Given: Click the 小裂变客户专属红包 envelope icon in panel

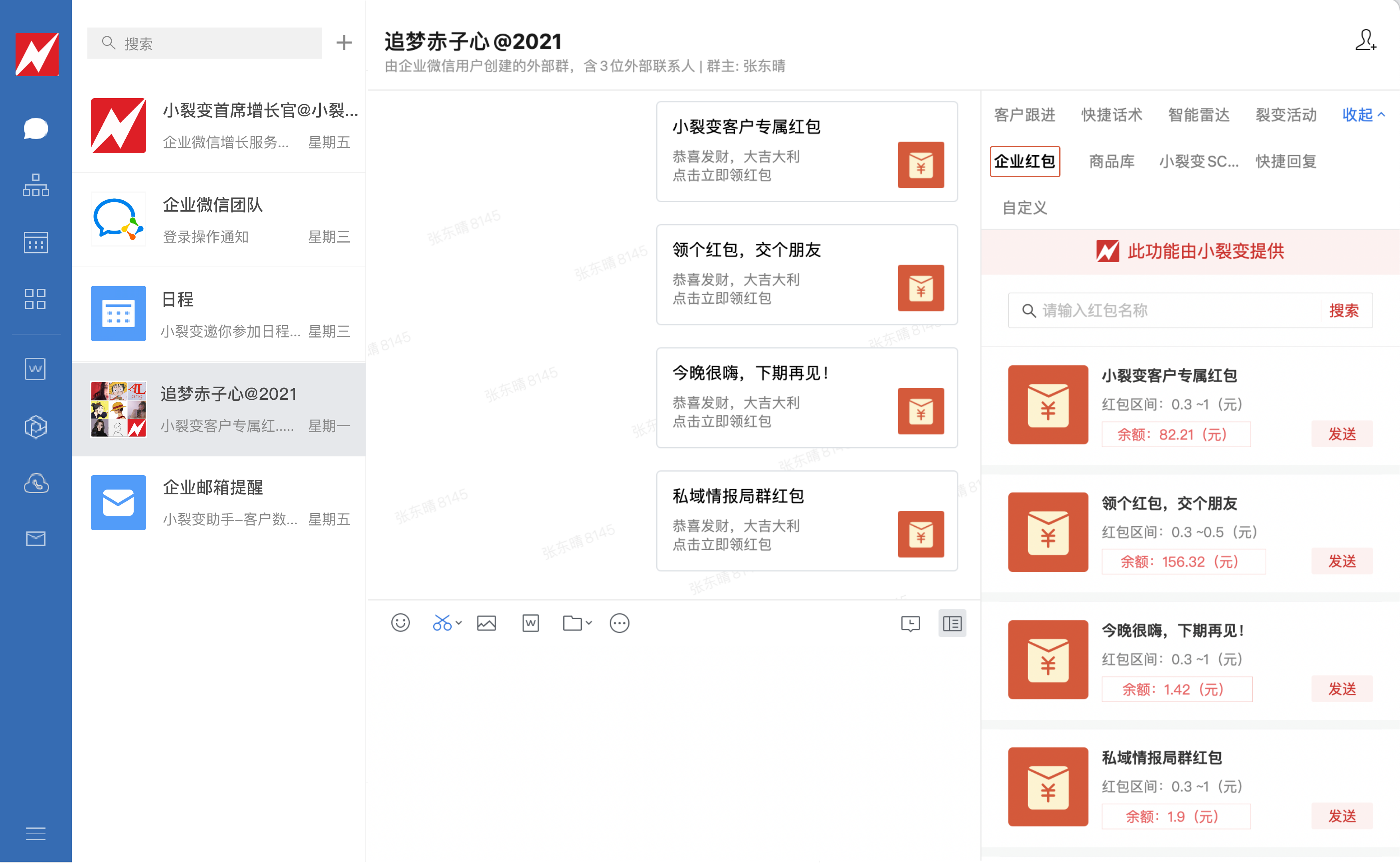Looking at the screenshot, I should pyautogui.click(x=1048, y=405).
